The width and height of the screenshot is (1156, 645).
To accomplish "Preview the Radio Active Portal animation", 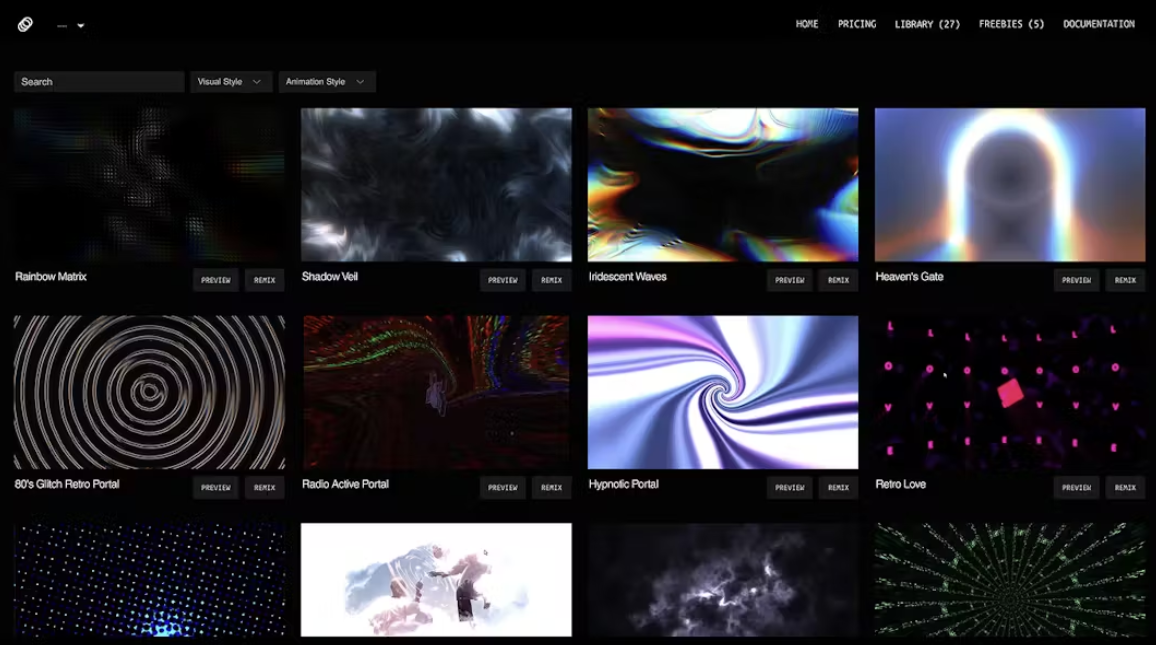I will (503, 487).
